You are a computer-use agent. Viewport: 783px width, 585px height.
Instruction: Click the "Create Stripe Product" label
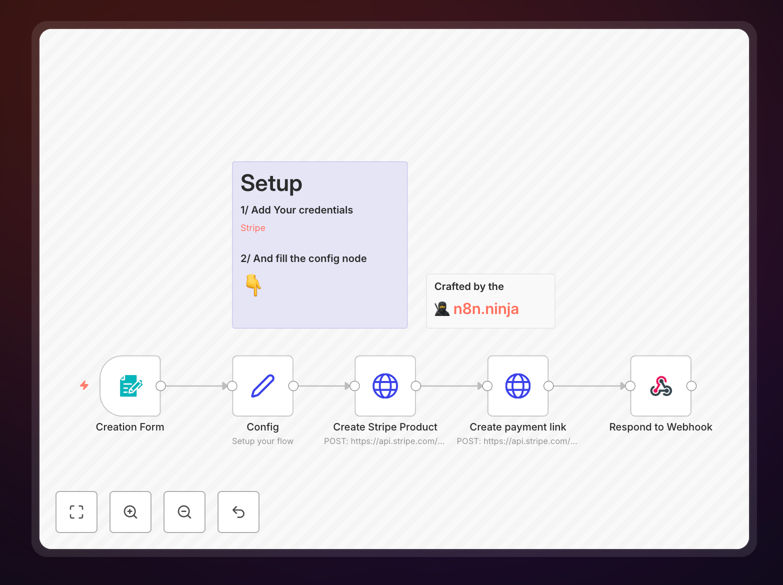[x=385, y=427]
